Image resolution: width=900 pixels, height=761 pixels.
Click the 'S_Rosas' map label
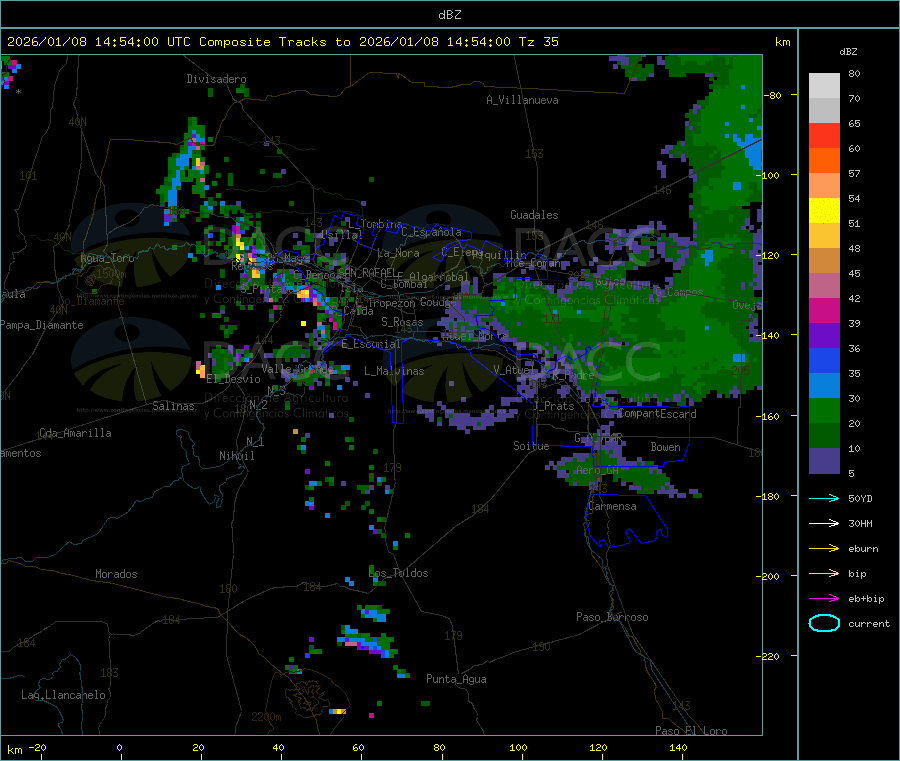click(x=402, y=322)
